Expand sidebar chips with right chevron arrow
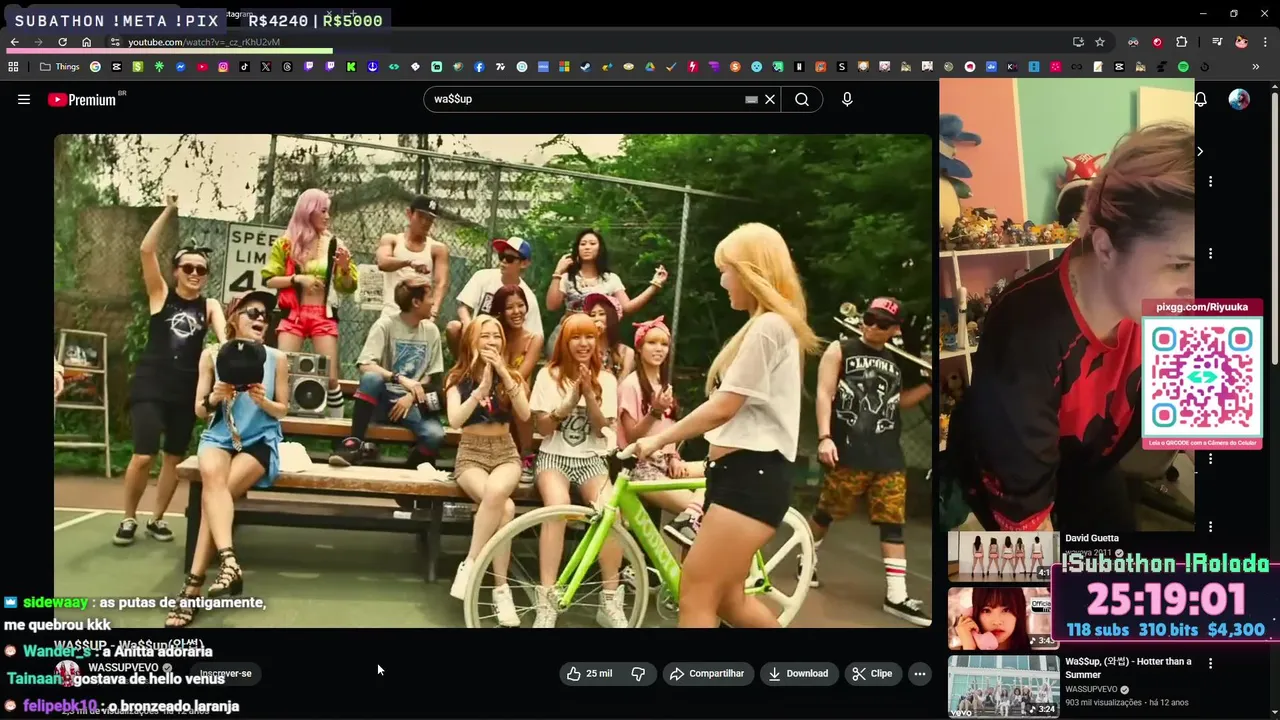1280x720 pixels. tap(1200, 151)
